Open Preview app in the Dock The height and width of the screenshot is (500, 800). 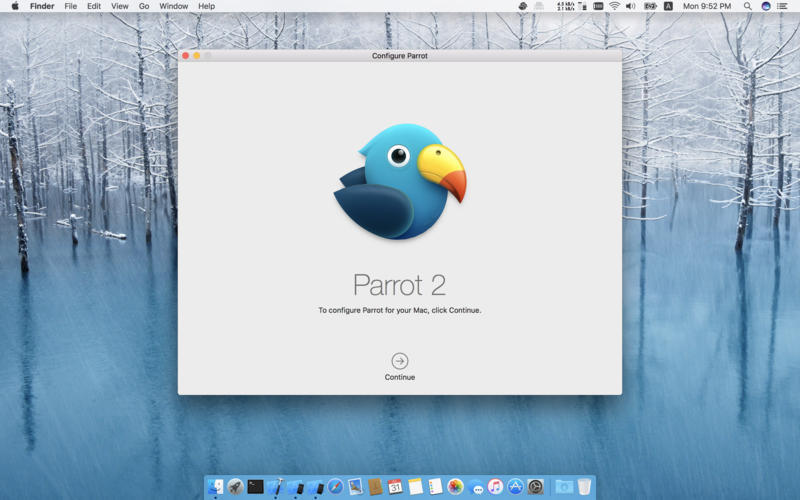(355, 486)
